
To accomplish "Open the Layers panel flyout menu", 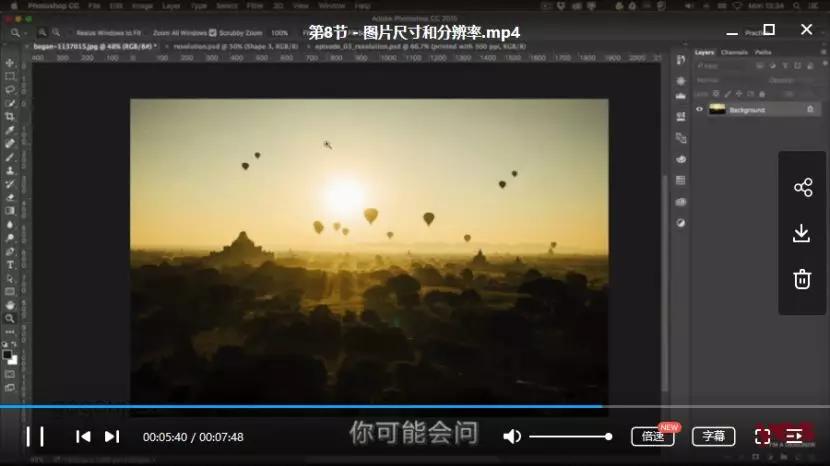I will click(823, 52).
